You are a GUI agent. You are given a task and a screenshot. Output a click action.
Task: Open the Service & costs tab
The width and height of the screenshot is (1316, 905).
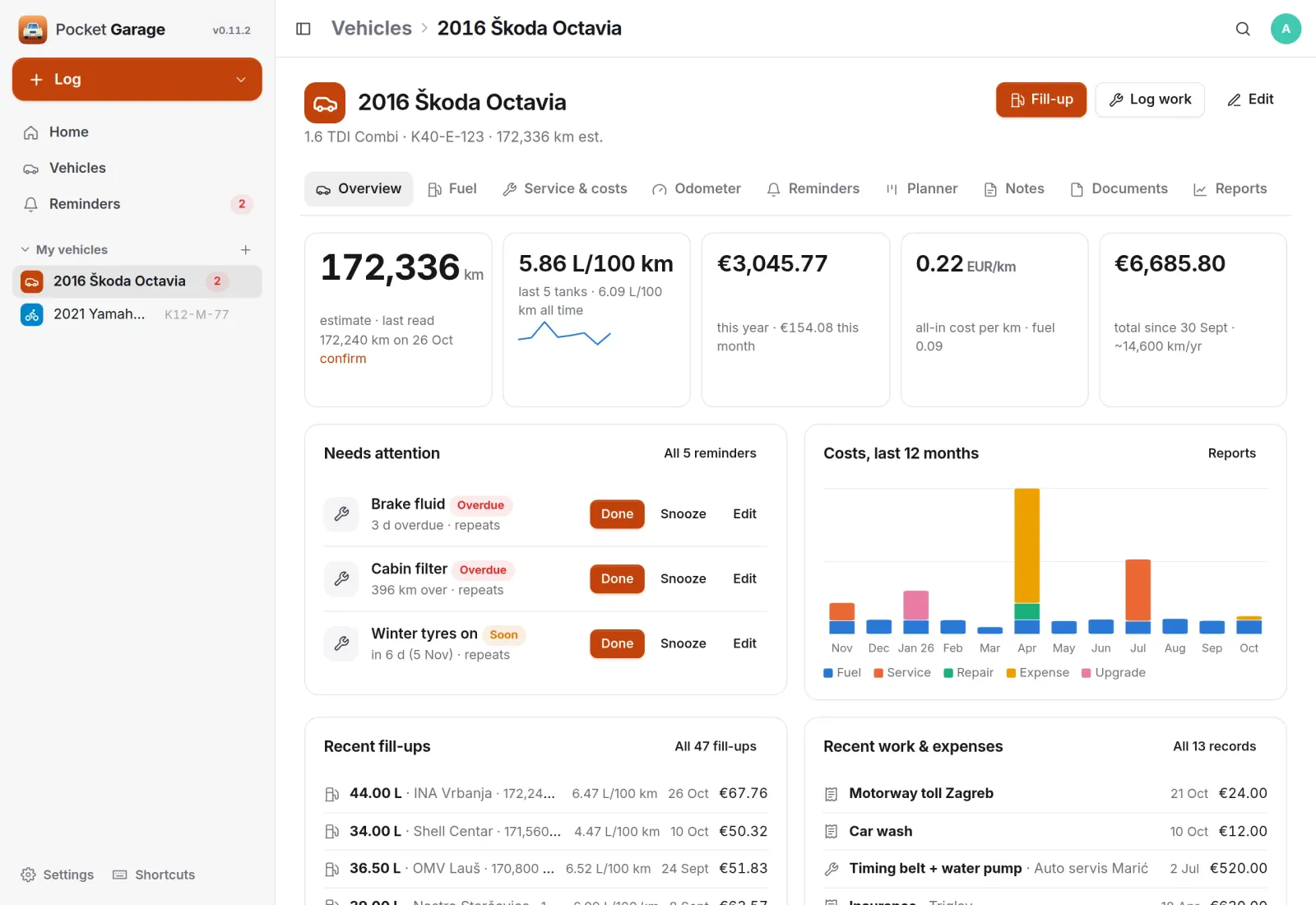click(x=565, y=189)
